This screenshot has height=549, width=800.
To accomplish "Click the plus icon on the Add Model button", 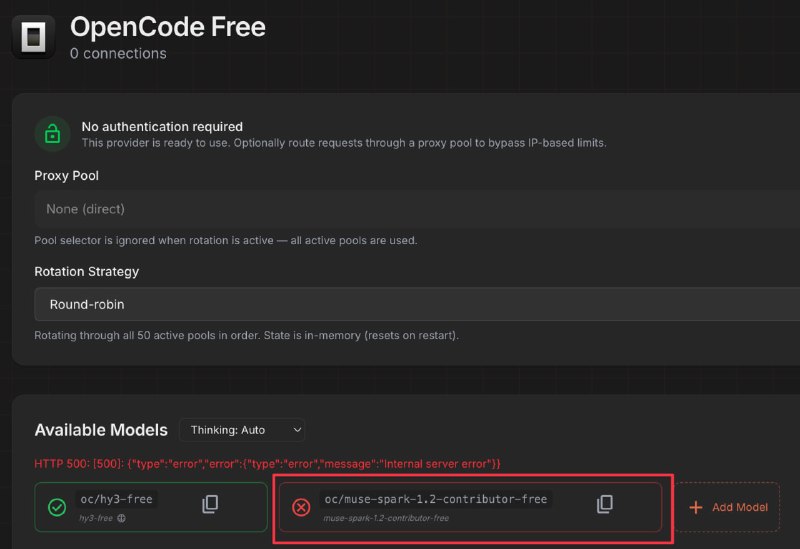I will click(695, 507).
